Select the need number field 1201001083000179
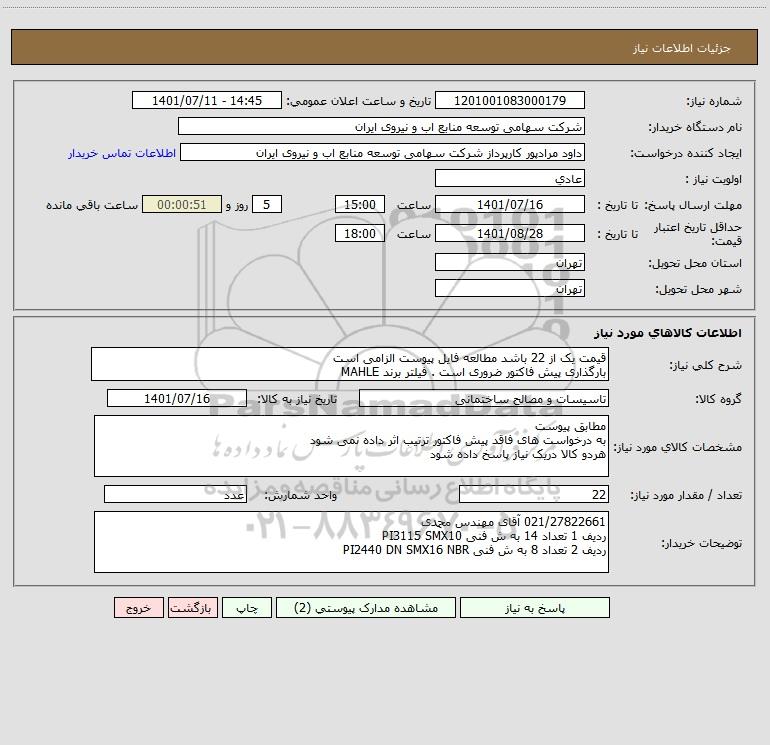The image size is (770, 745). pyautogui.click(x=510, y=100)
